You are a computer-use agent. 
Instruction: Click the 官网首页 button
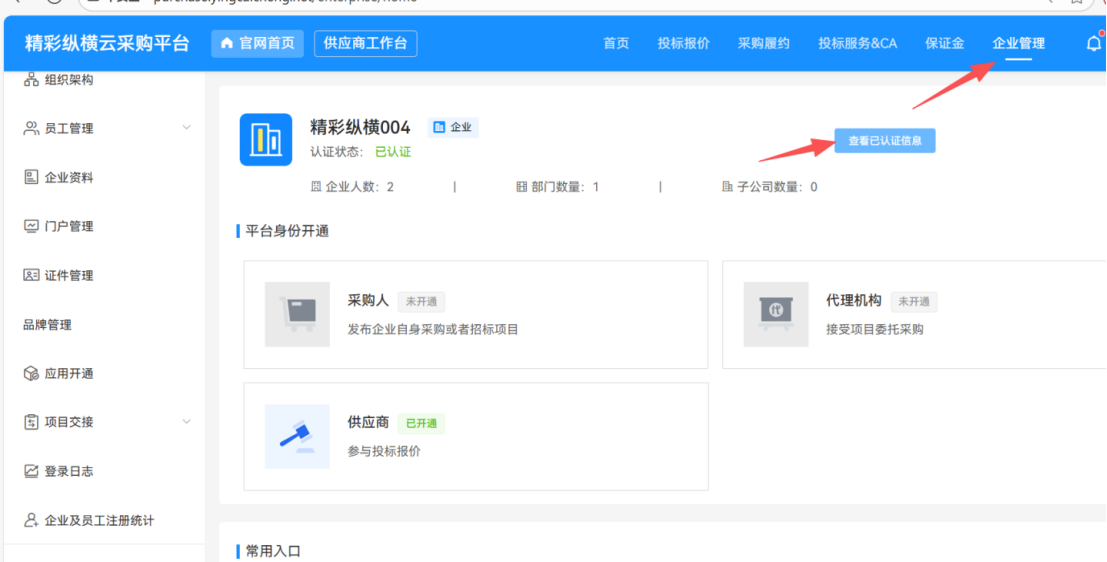pyautogui.click(x=257, y=43)
